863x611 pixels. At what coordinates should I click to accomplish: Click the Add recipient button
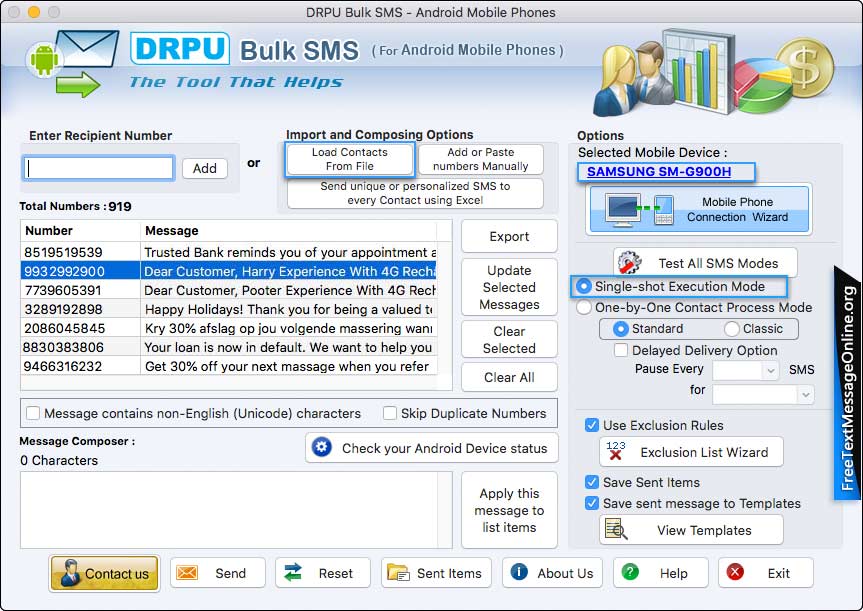point(205,168)
